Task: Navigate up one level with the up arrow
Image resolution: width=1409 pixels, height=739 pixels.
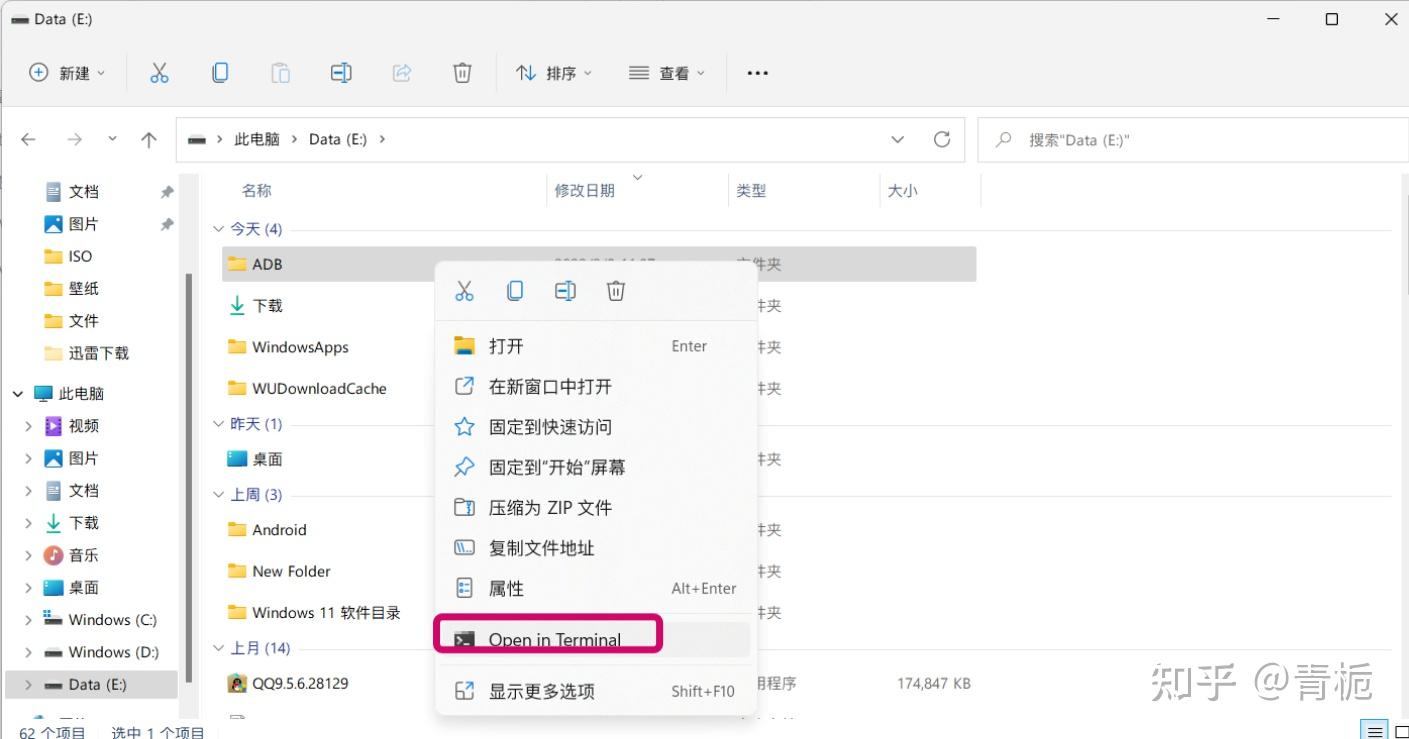Action: [x=148, y=139]
